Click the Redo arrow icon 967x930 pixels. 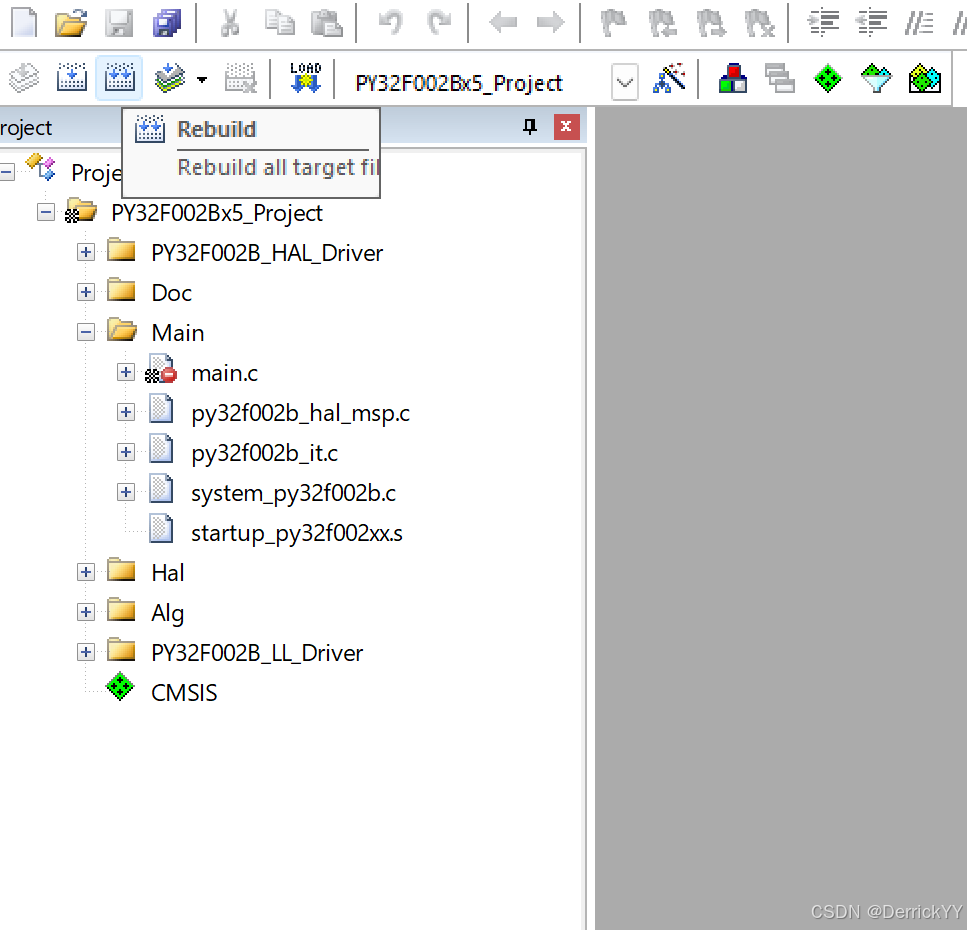pyautogui.click(x=438, y=23)
